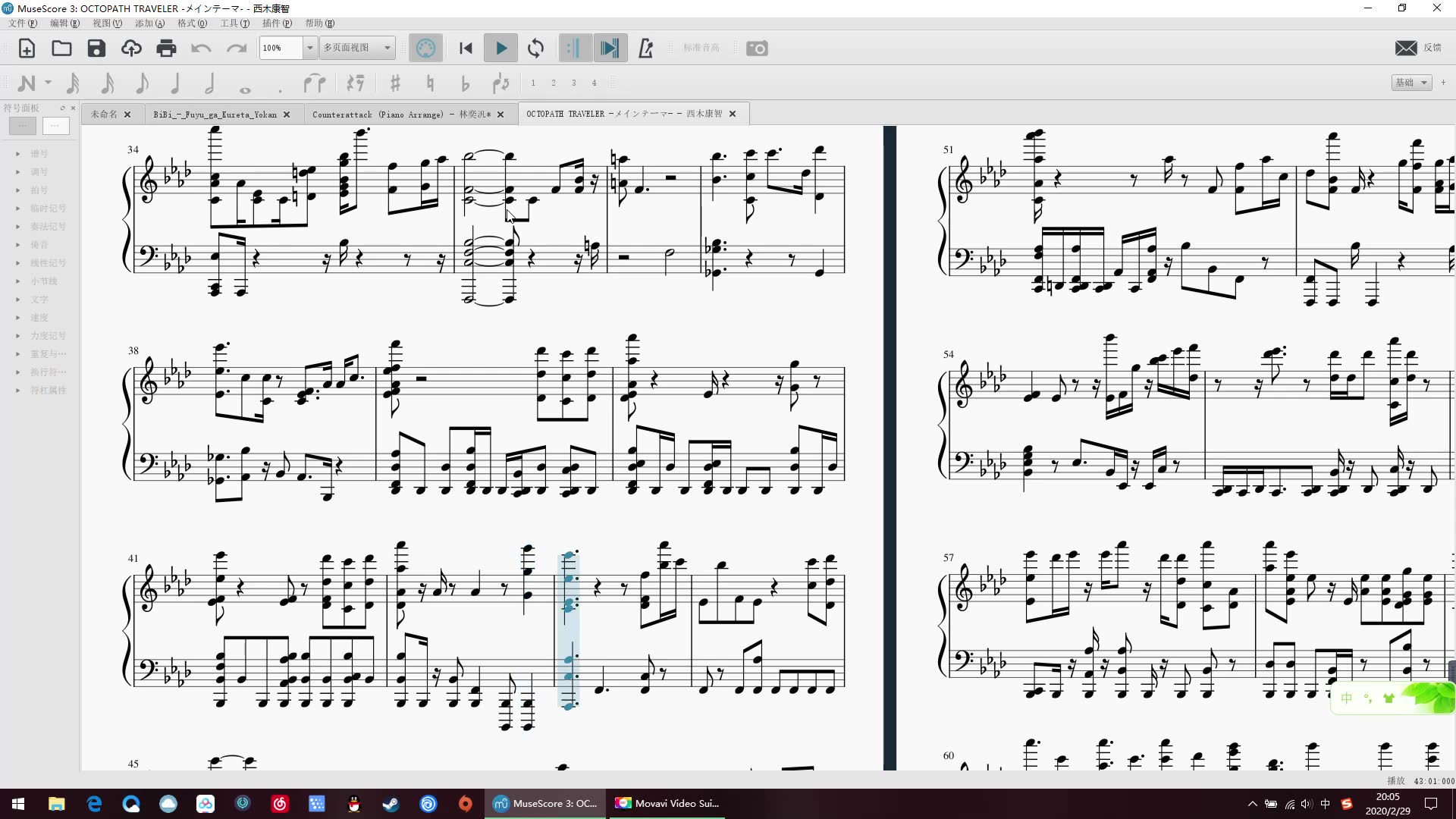The image size is (1456, 819).
Task: Toggle play repeats button
Action: [x=574, y=49]
